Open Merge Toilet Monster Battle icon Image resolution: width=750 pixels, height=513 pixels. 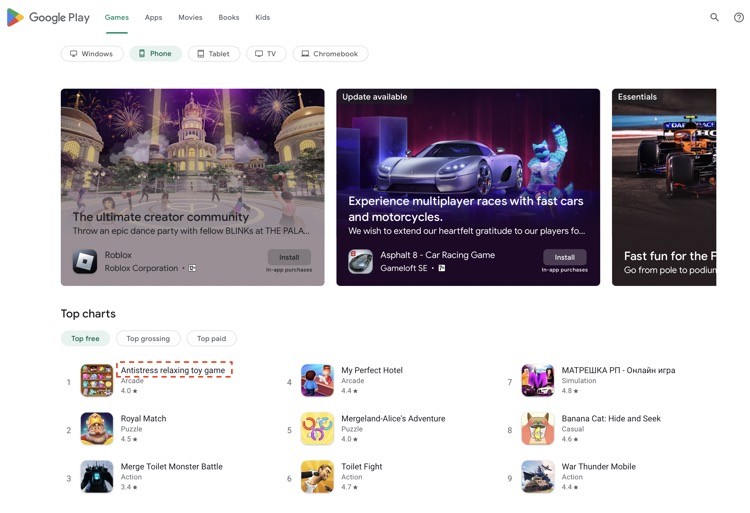[97, 477]
